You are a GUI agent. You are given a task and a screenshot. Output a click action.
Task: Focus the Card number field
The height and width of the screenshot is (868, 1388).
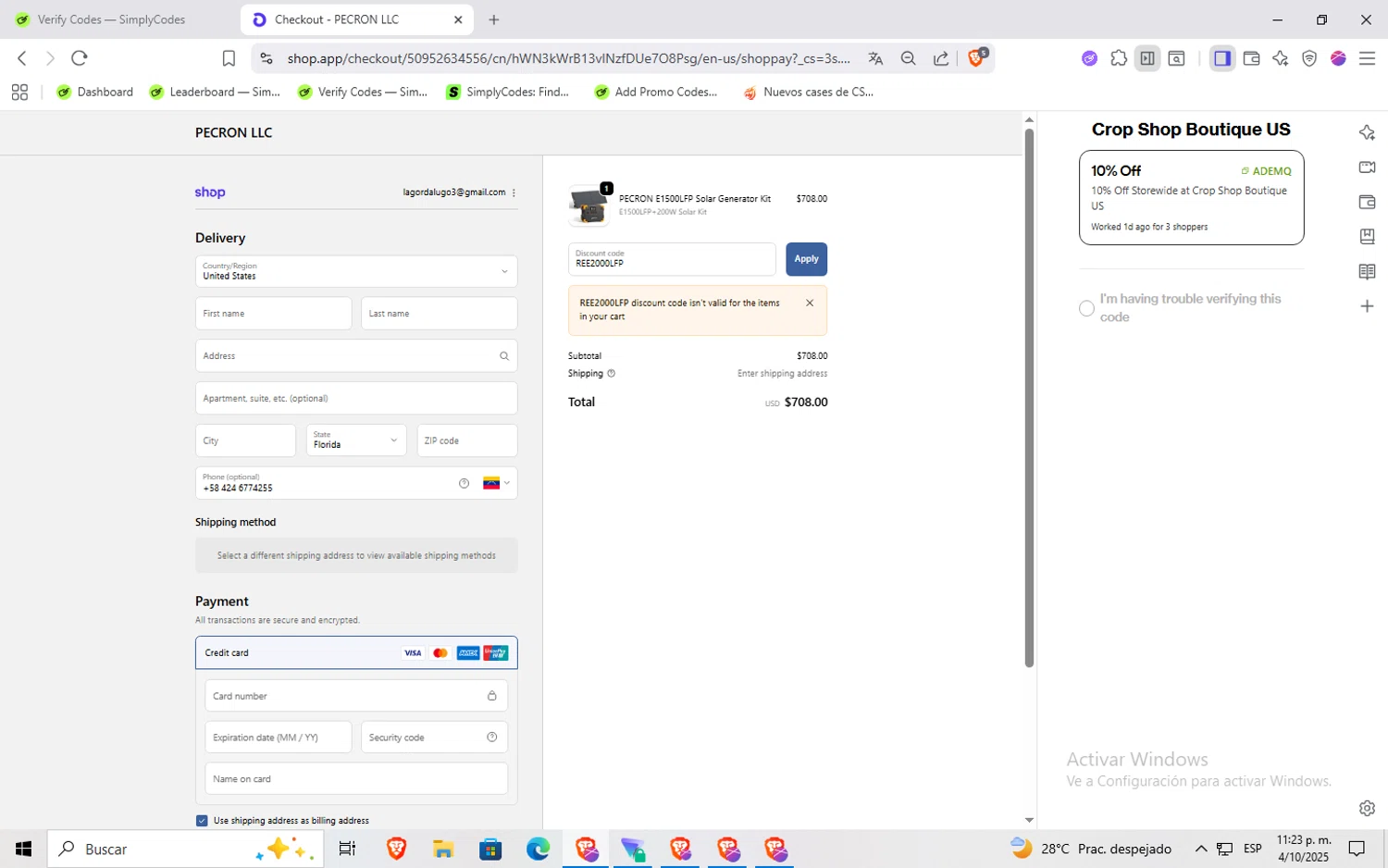[356, 696]
